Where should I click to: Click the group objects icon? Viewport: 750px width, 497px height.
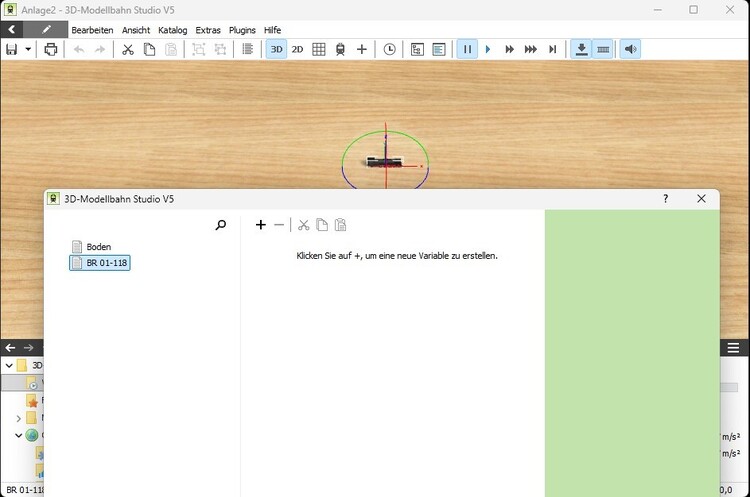point(199,49)
